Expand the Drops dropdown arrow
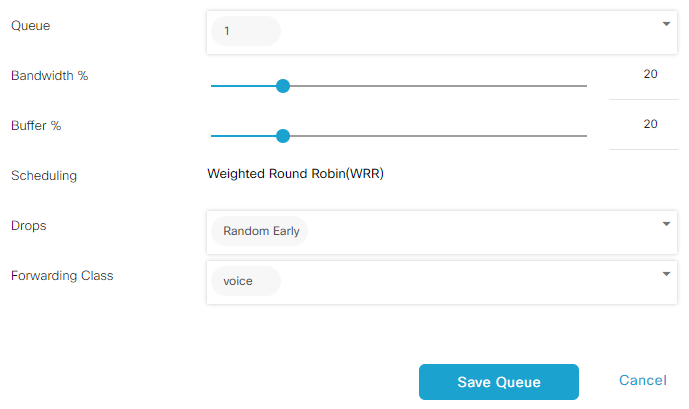 click(x=666, y=224)
